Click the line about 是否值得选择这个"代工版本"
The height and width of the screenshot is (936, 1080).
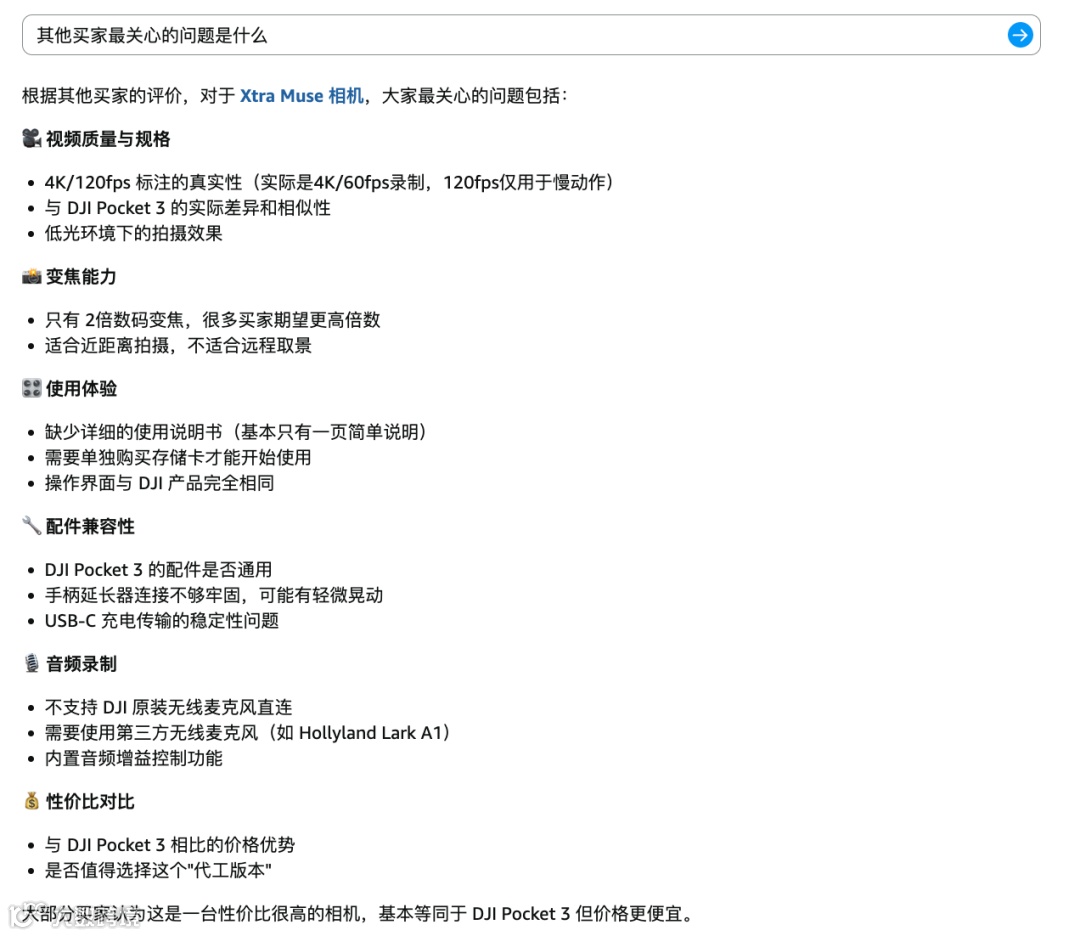tap(158, 870)
